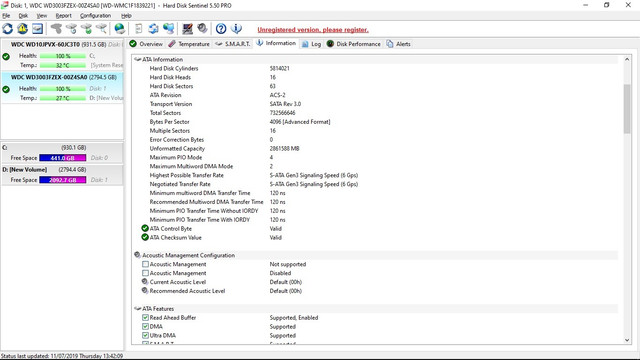Click the Bytes Per Sector value 4096 [Advanced Format]
The width and height of the screenshot is (640, 360).
[x=300, y=122]
